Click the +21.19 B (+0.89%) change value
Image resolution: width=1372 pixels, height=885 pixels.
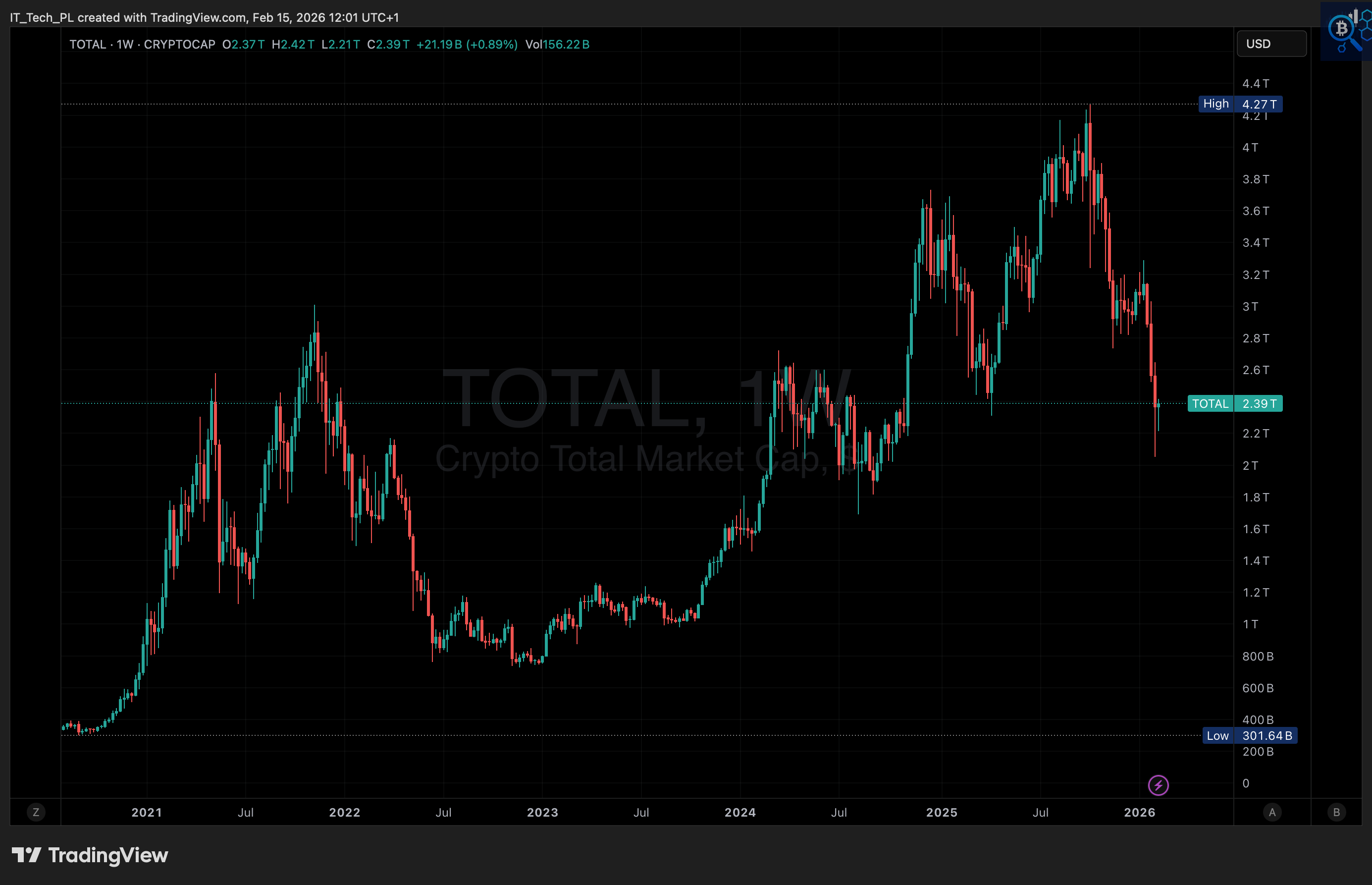[x=466, y=45]
